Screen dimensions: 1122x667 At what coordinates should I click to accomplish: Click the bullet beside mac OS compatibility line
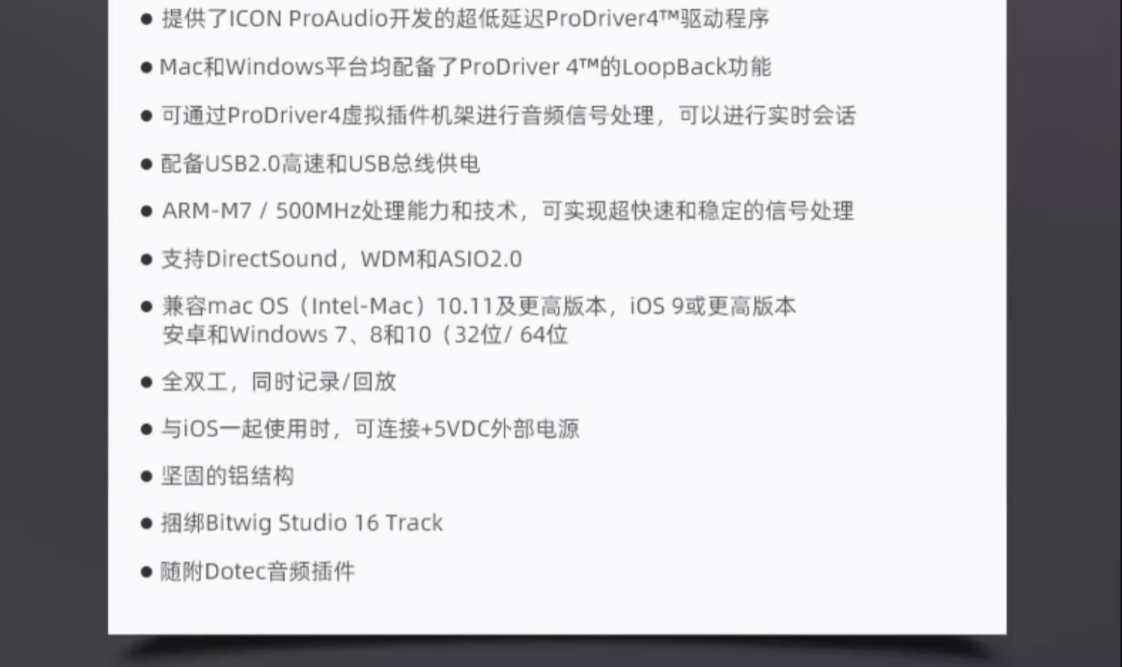point(147,307)
